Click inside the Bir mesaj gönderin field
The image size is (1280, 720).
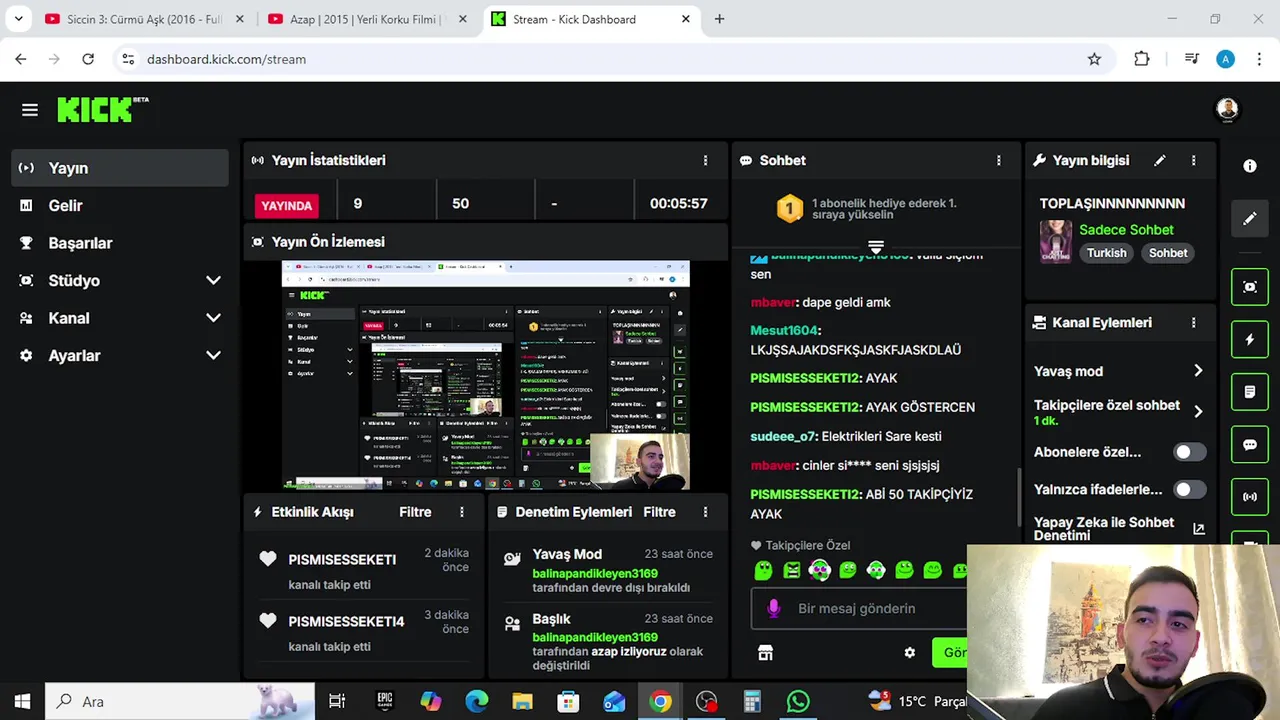[x=859, y=608]
